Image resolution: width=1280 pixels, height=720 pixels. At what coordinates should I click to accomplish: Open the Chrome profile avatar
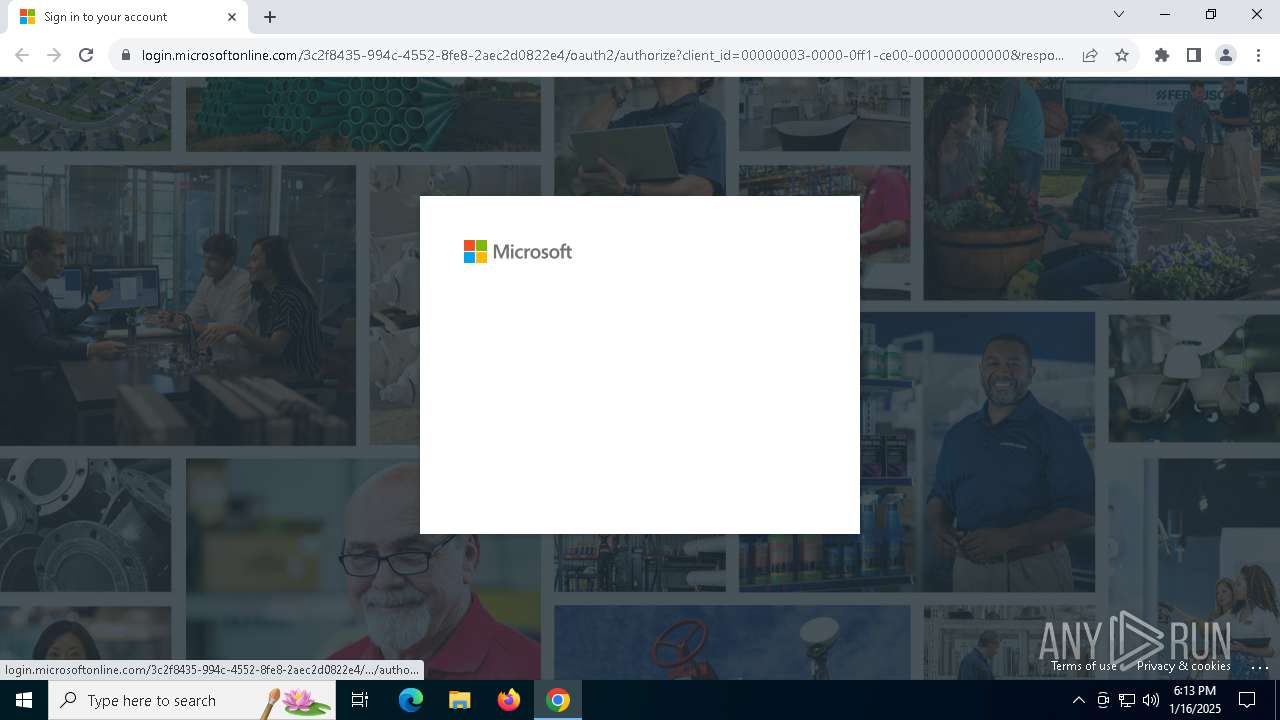(1225, 55)
